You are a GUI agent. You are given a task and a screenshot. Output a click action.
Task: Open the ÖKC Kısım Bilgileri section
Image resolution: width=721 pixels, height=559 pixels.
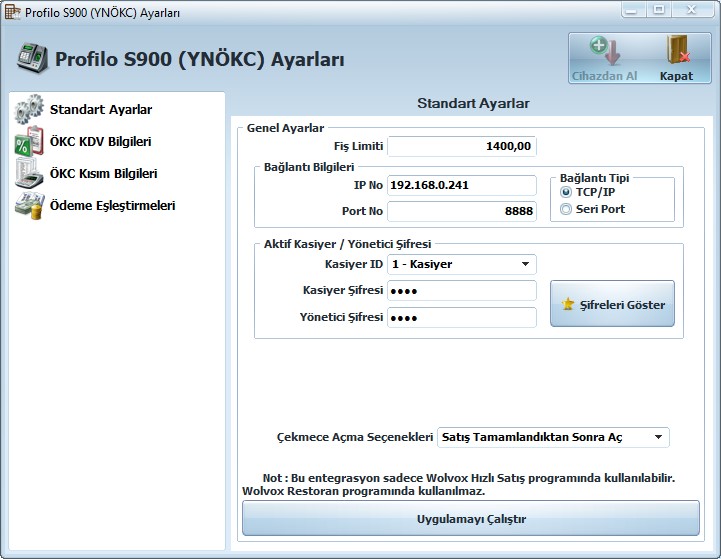pyautogui.click(x=103, y=173)
